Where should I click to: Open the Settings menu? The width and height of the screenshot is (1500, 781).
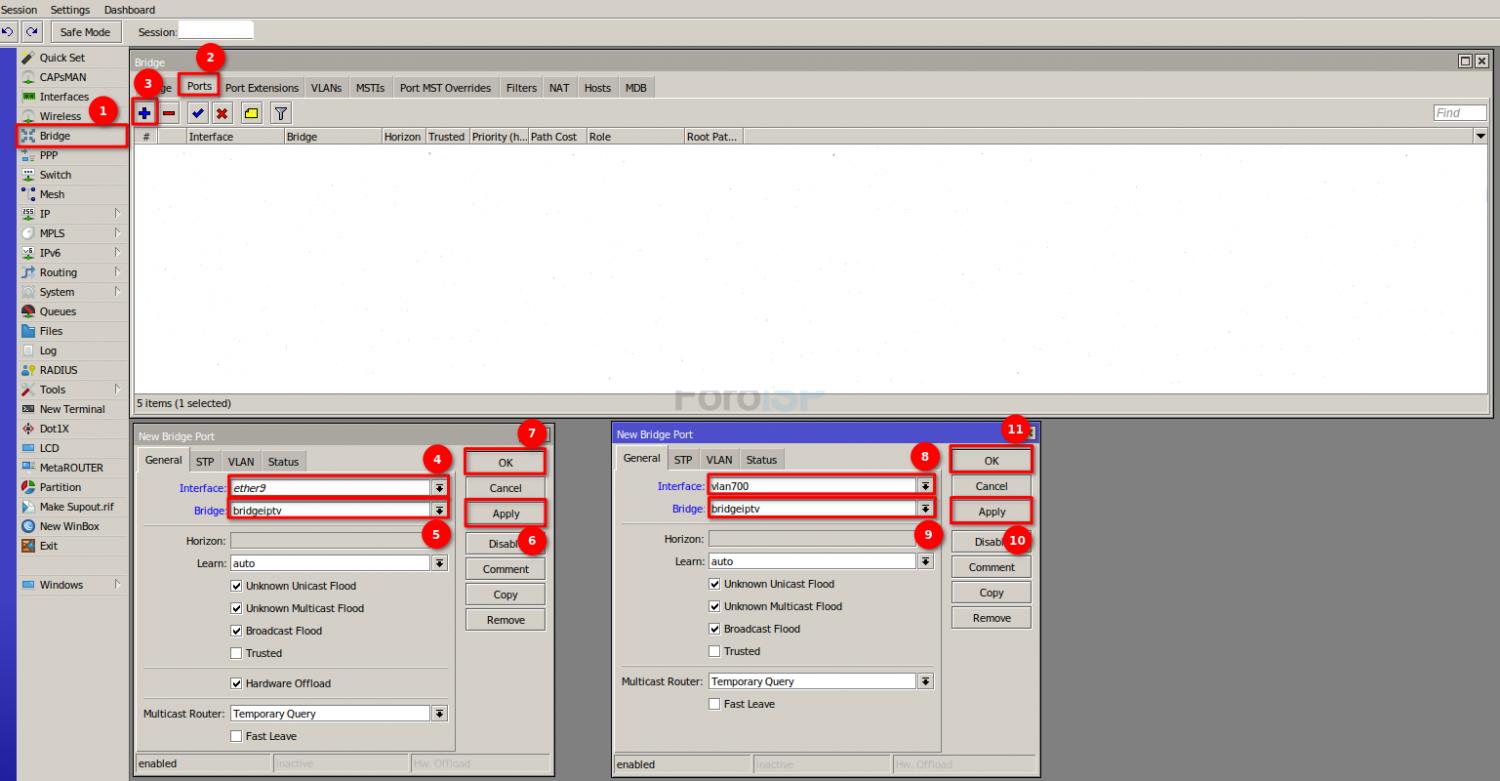(x=70, y=10)
